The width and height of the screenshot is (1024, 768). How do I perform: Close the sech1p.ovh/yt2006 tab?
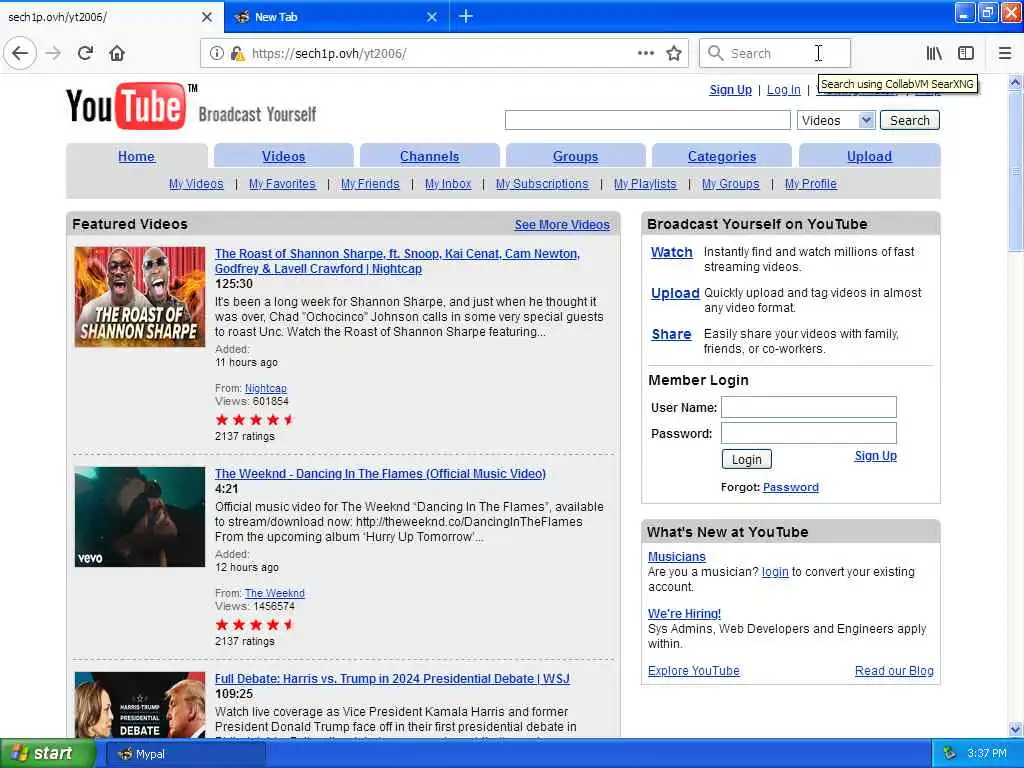click(x=206, y=17)
